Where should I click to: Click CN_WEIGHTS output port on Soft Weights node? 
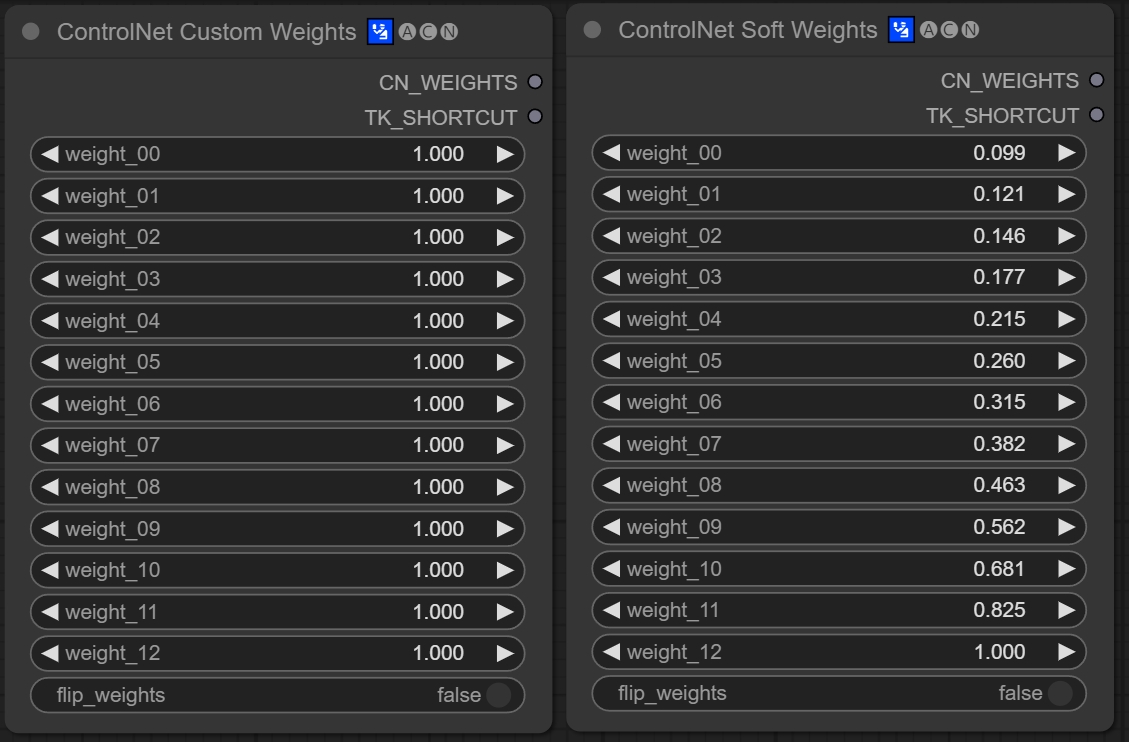1096,80
